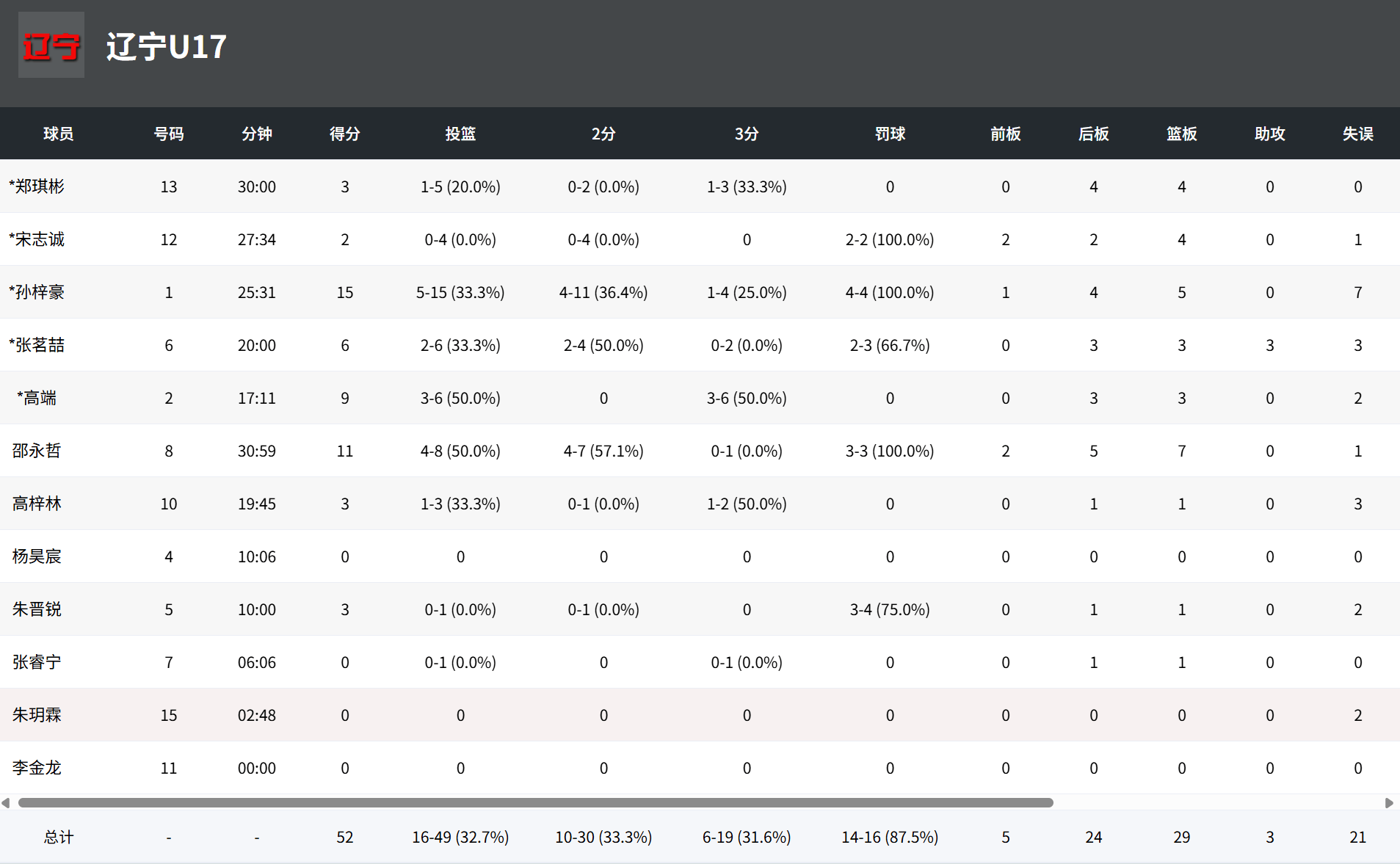
Task: Open player 邵永哲's profile
Action: (x=37, y=451)
